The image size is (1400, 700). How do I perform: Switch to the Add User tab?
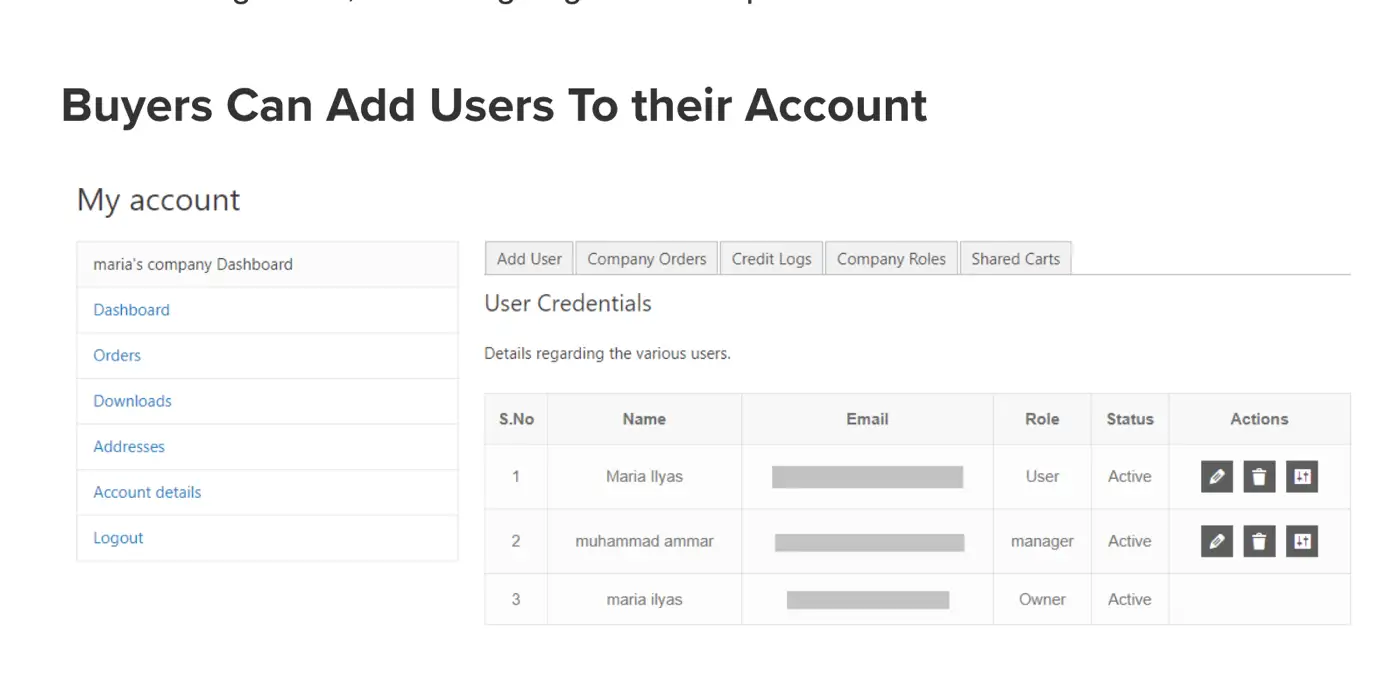coord(528,258)
